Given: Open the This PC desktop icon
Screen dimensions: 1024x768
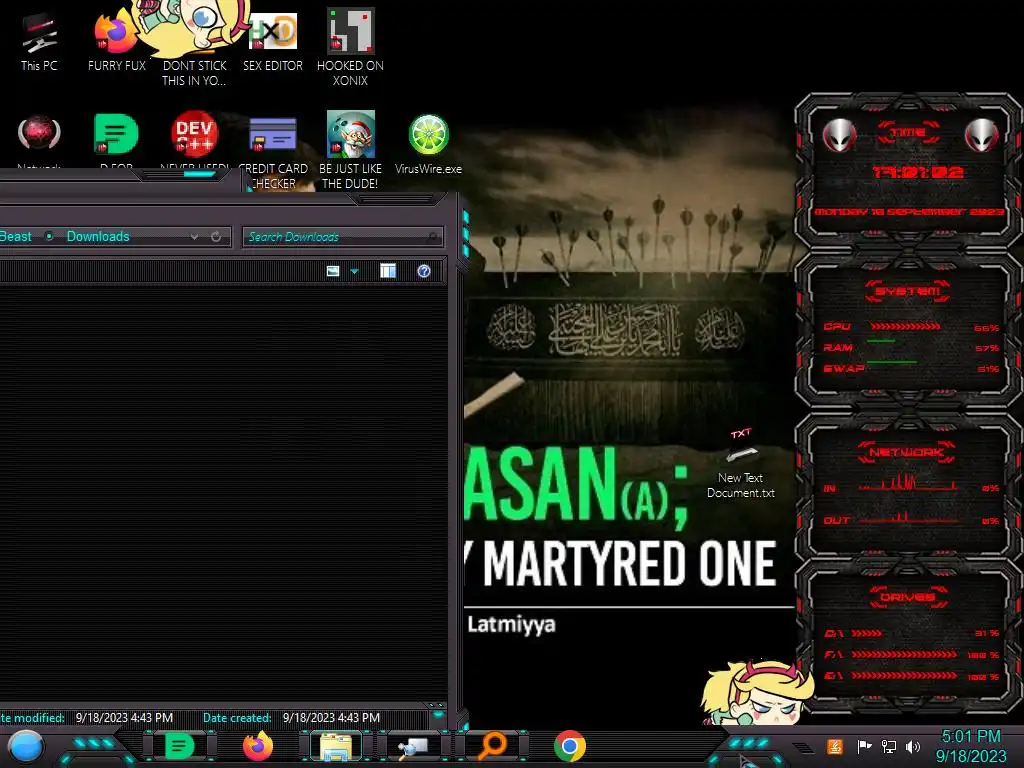Looking at the screenshot, I should tap(39, 41).
